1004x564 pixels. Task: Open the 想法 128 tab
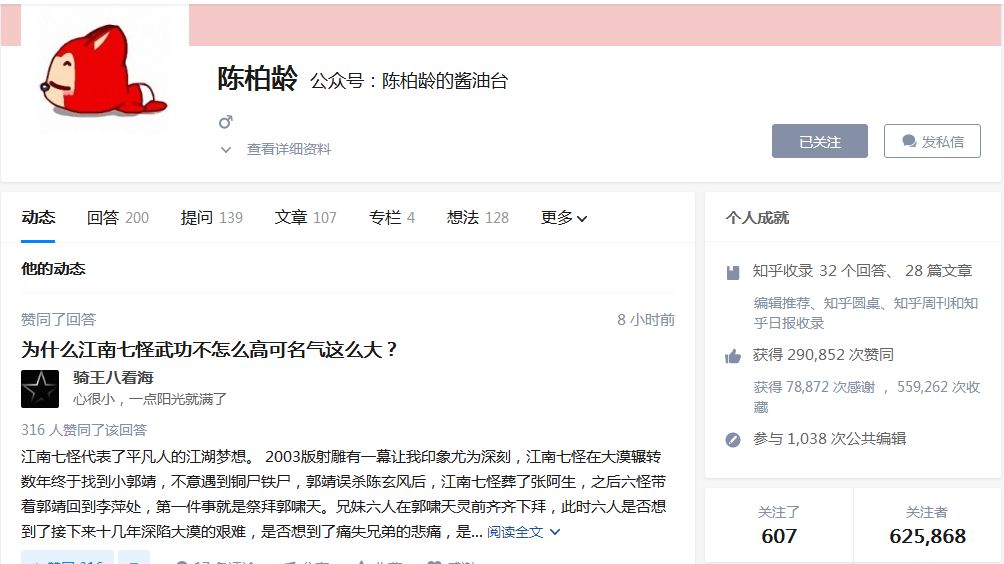(478, 218)
